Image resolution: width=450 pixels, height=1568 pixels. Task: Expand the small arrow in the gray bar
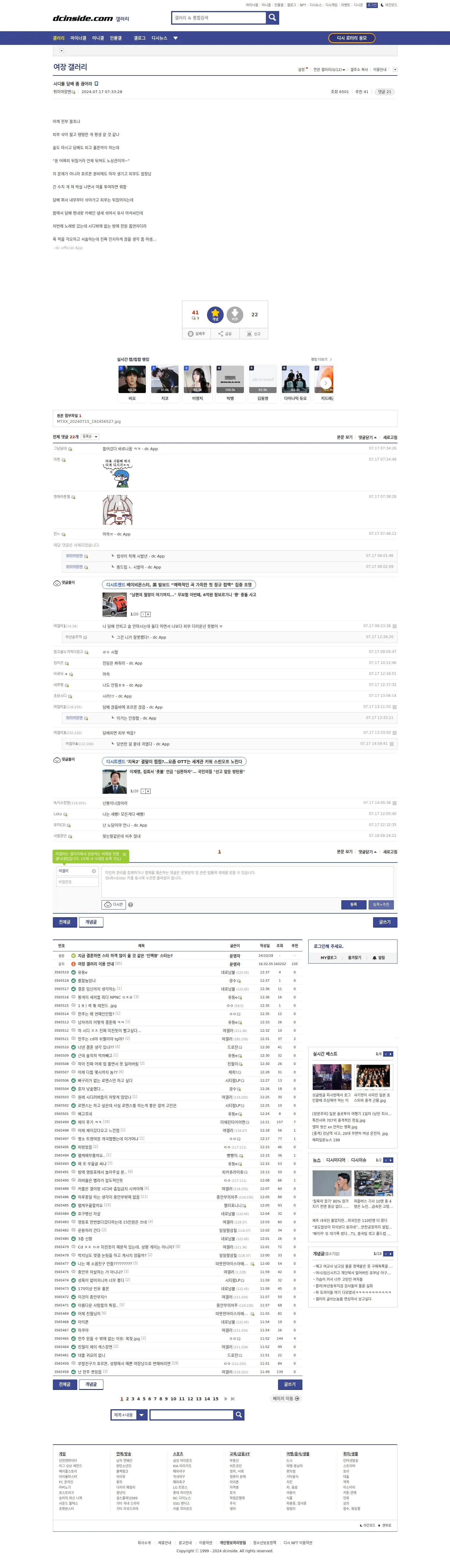(x=61, y=51)
